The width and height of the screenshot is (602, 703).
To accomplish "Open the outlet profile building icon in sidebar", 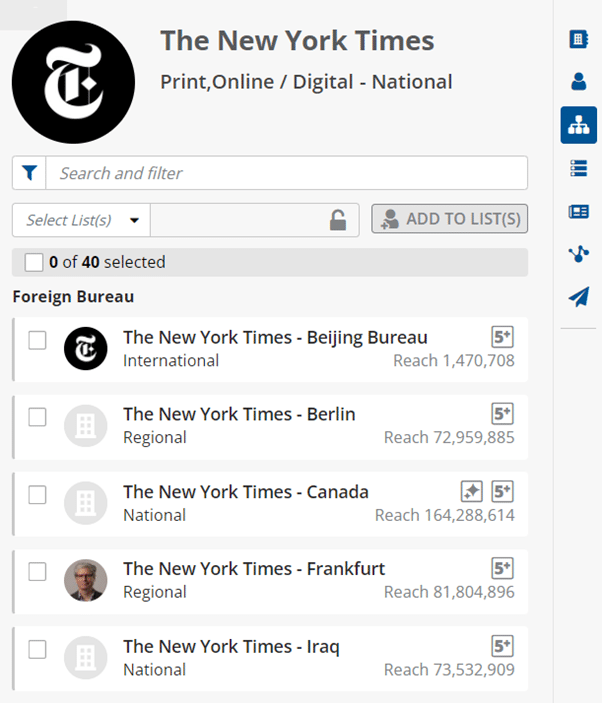I will 578,39.
